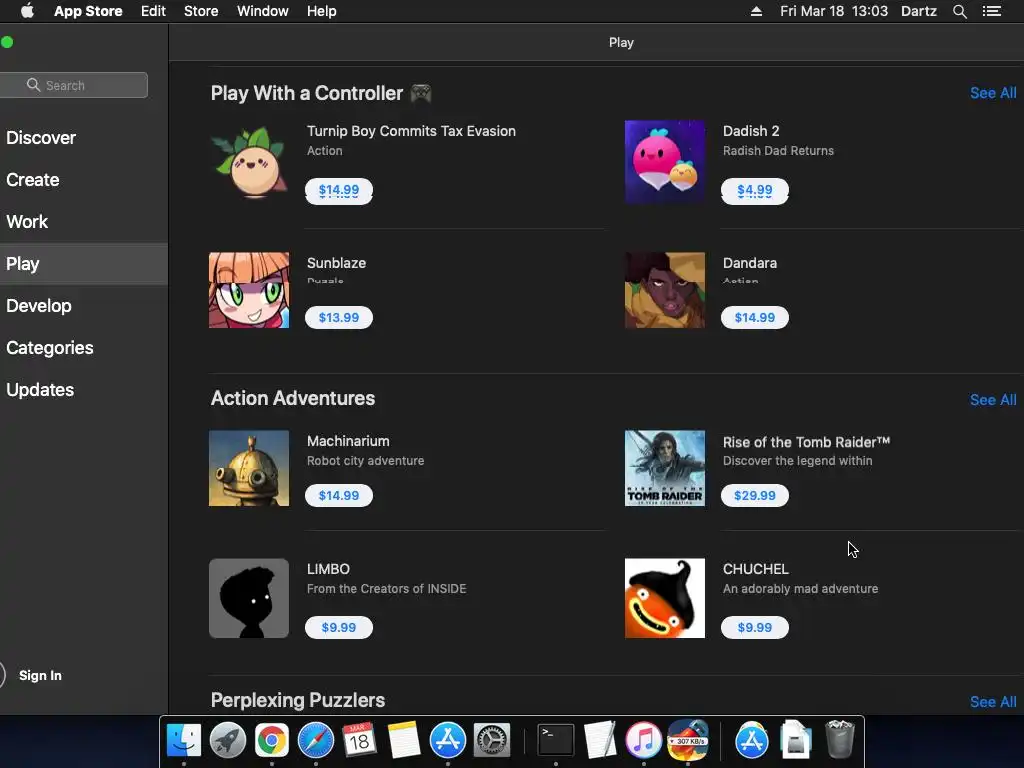The image size is (1024, 768).
Task: Open the App Store menu
Action: pyautogui.click(x=88, y=11)
